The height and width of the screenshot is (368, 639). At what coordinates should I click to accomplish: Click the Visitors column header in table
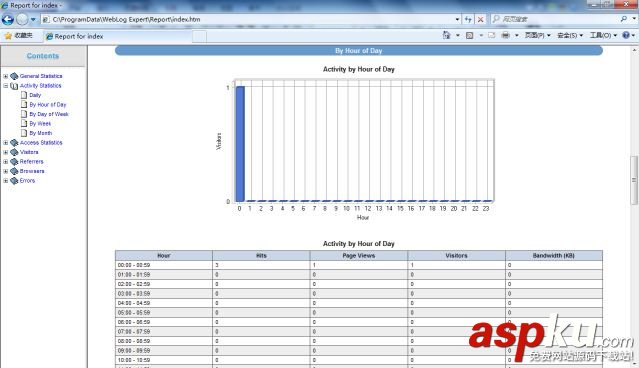coord(456,256)
